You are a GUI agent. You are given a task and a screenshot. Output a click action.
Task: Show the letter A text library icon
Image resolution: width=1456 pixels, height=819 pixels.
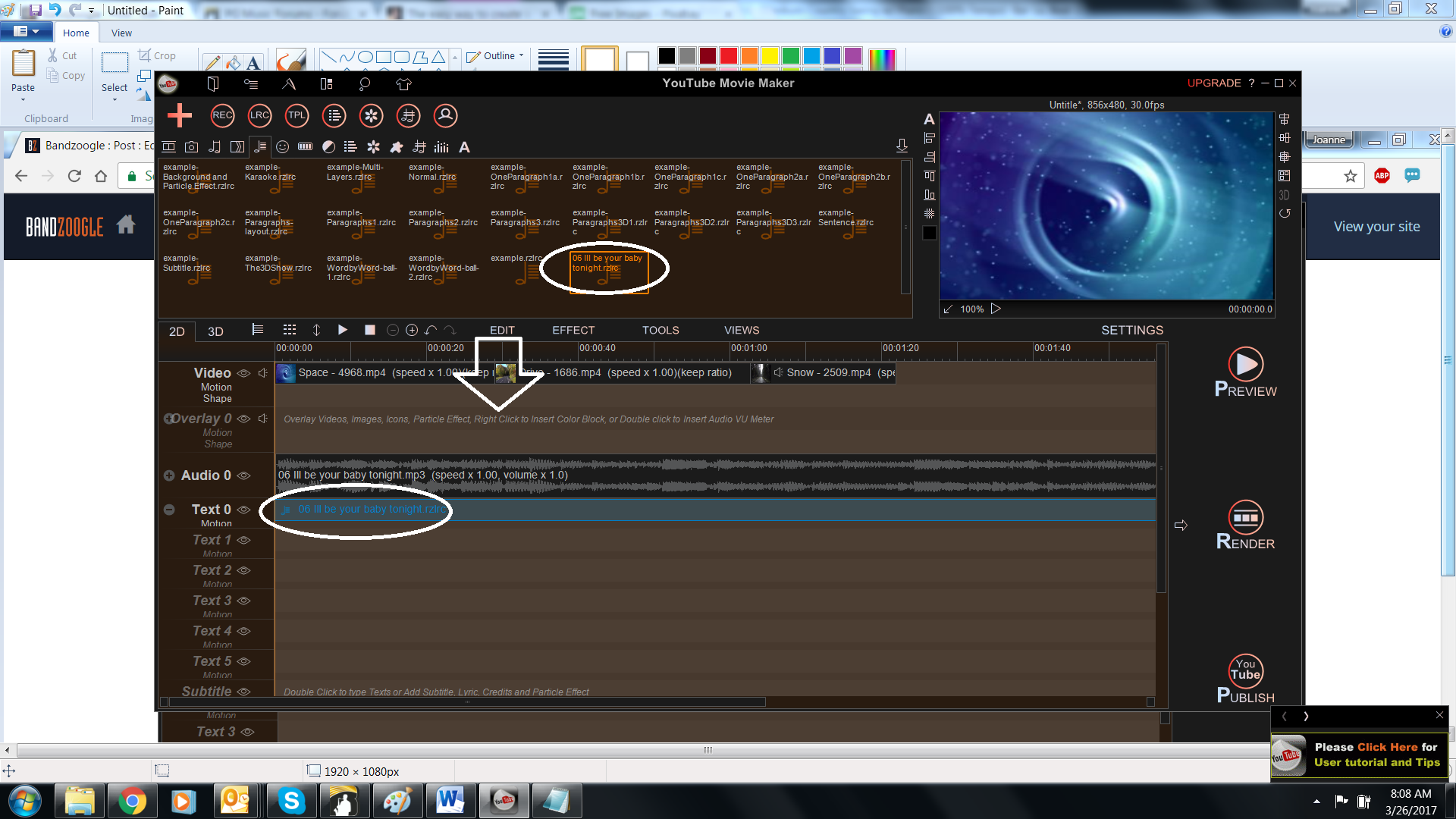[465, 147]
